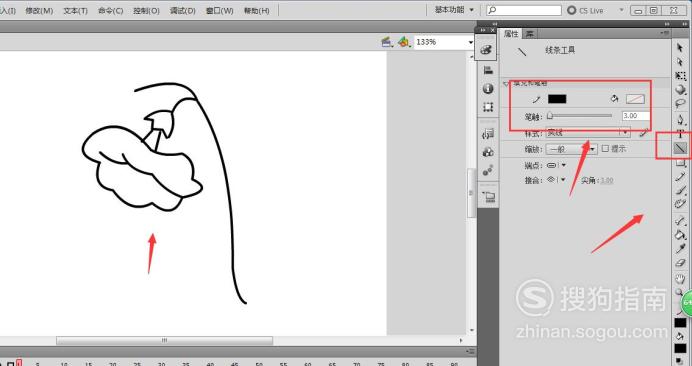The height and width of the screenshot is (366, 692).
Task: Open the Components panel icon
Action: pyautogui.click(x=488, y=152)
